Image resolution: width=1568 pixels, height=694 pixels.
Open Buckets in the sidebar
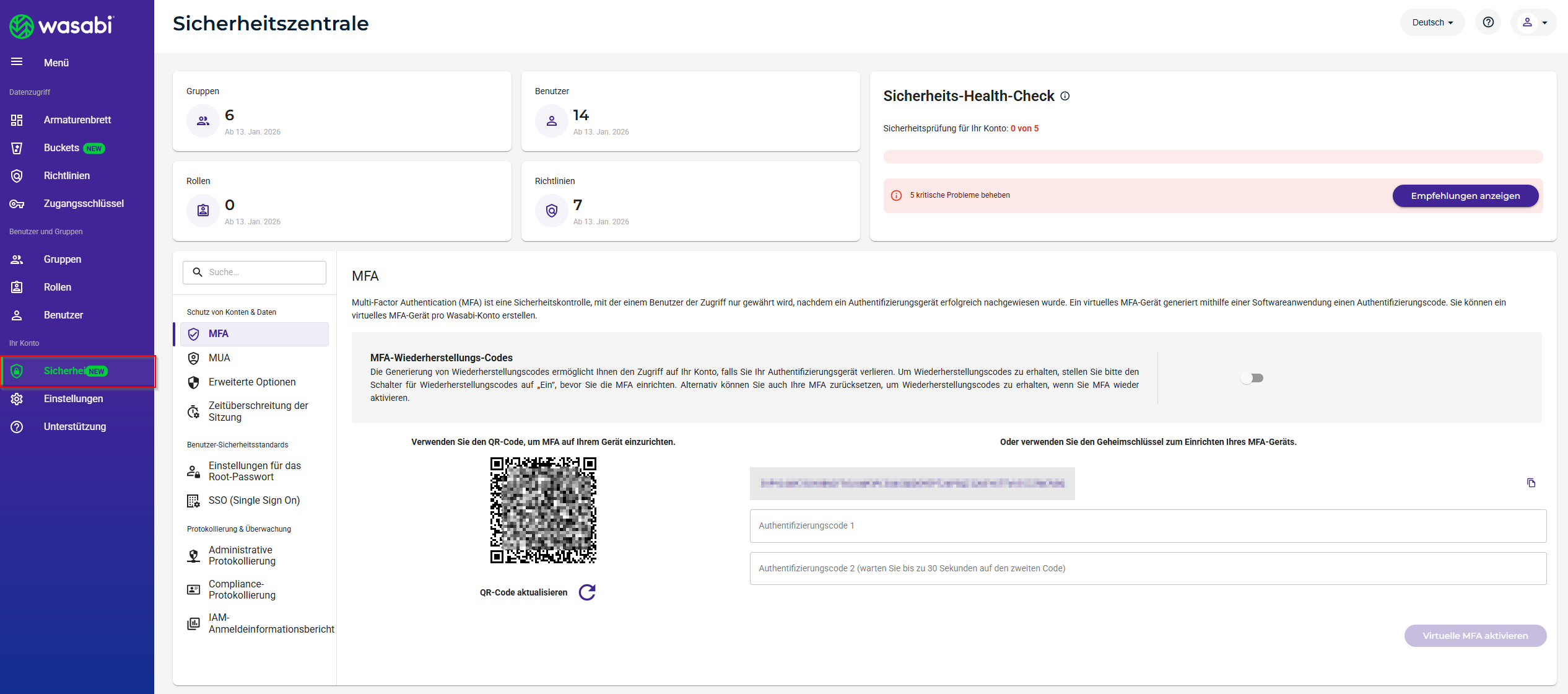61,147
